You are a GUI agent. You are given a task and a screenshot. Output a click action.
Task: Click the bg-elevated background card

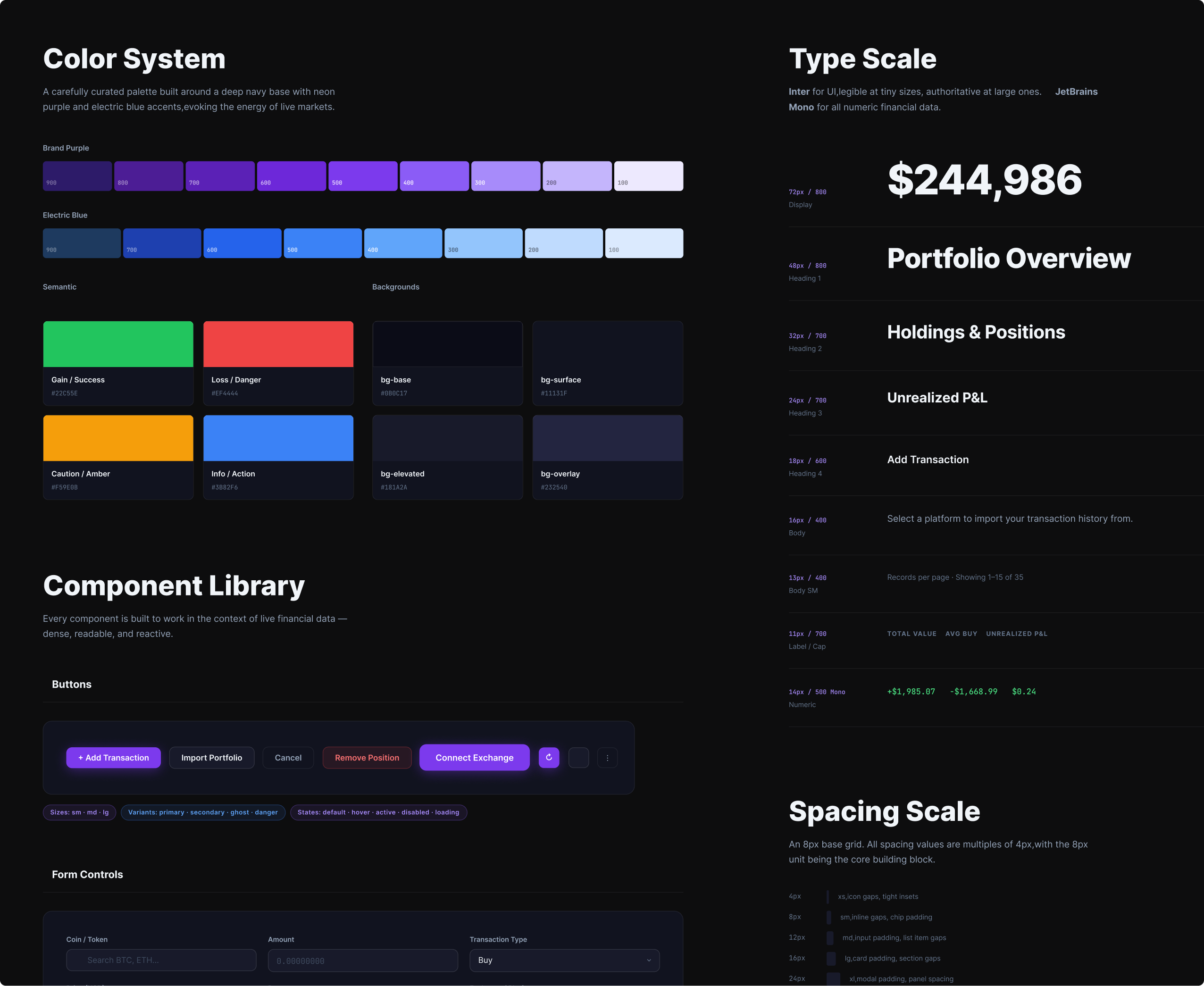pyautogui.click(x=448, y=457)
